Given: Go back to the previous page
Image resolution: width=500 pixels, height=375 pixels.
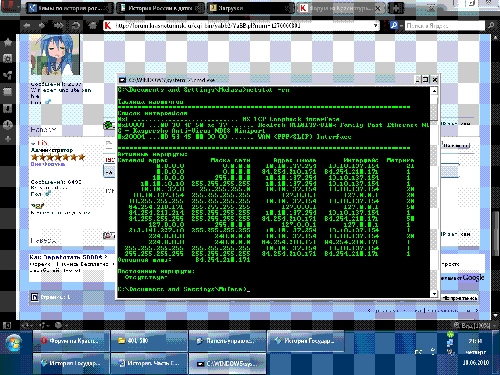Looking at the screenshot, I should pos(27,25).
